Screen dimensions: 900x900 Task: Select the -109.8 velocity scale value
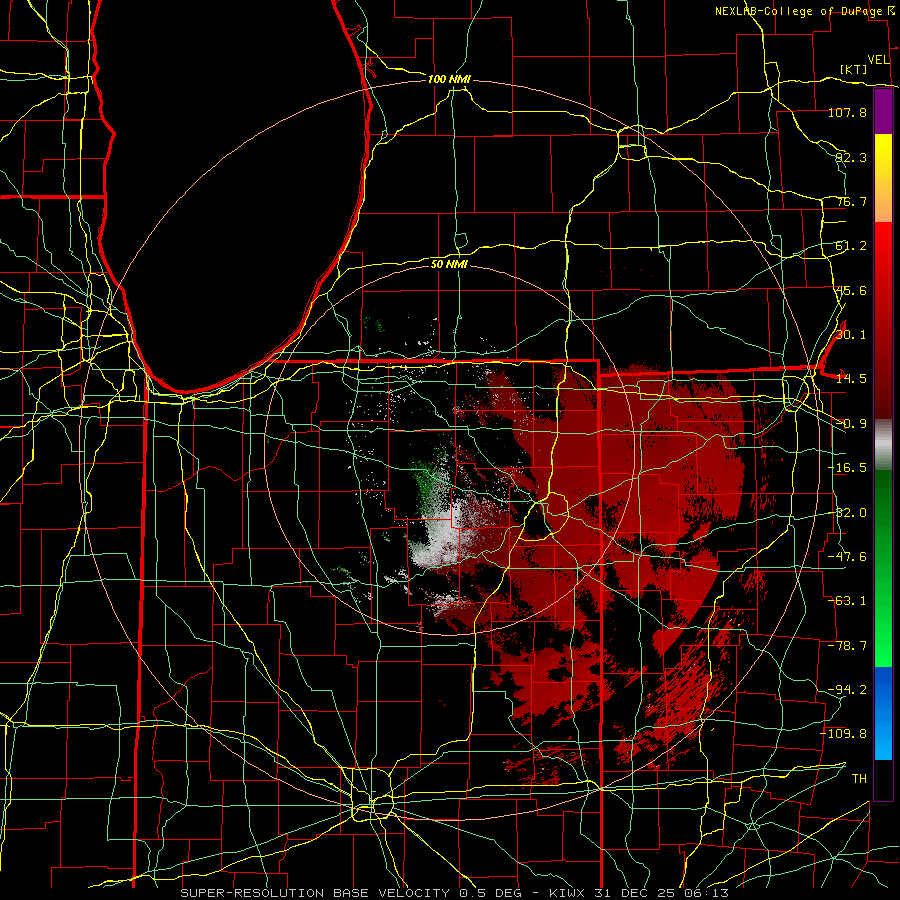click(844, 734)
